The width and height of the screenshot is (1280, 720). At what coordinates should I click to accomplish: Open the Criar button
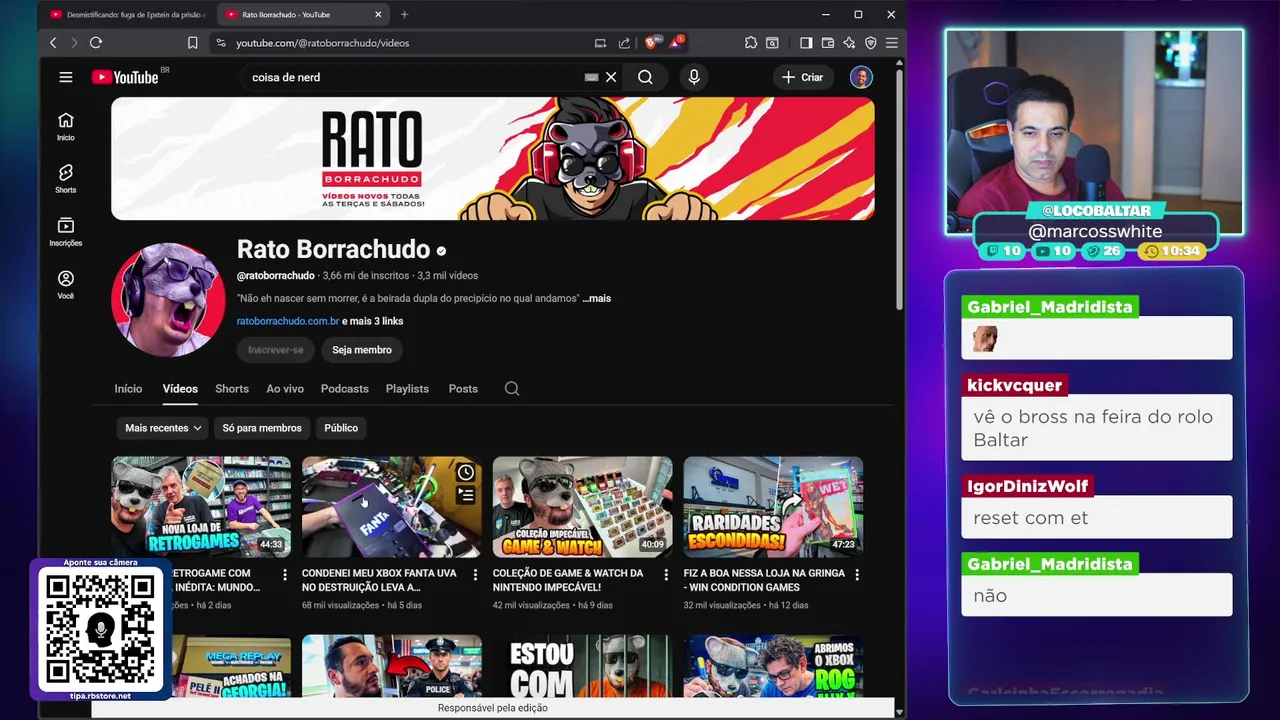(803, 77)
